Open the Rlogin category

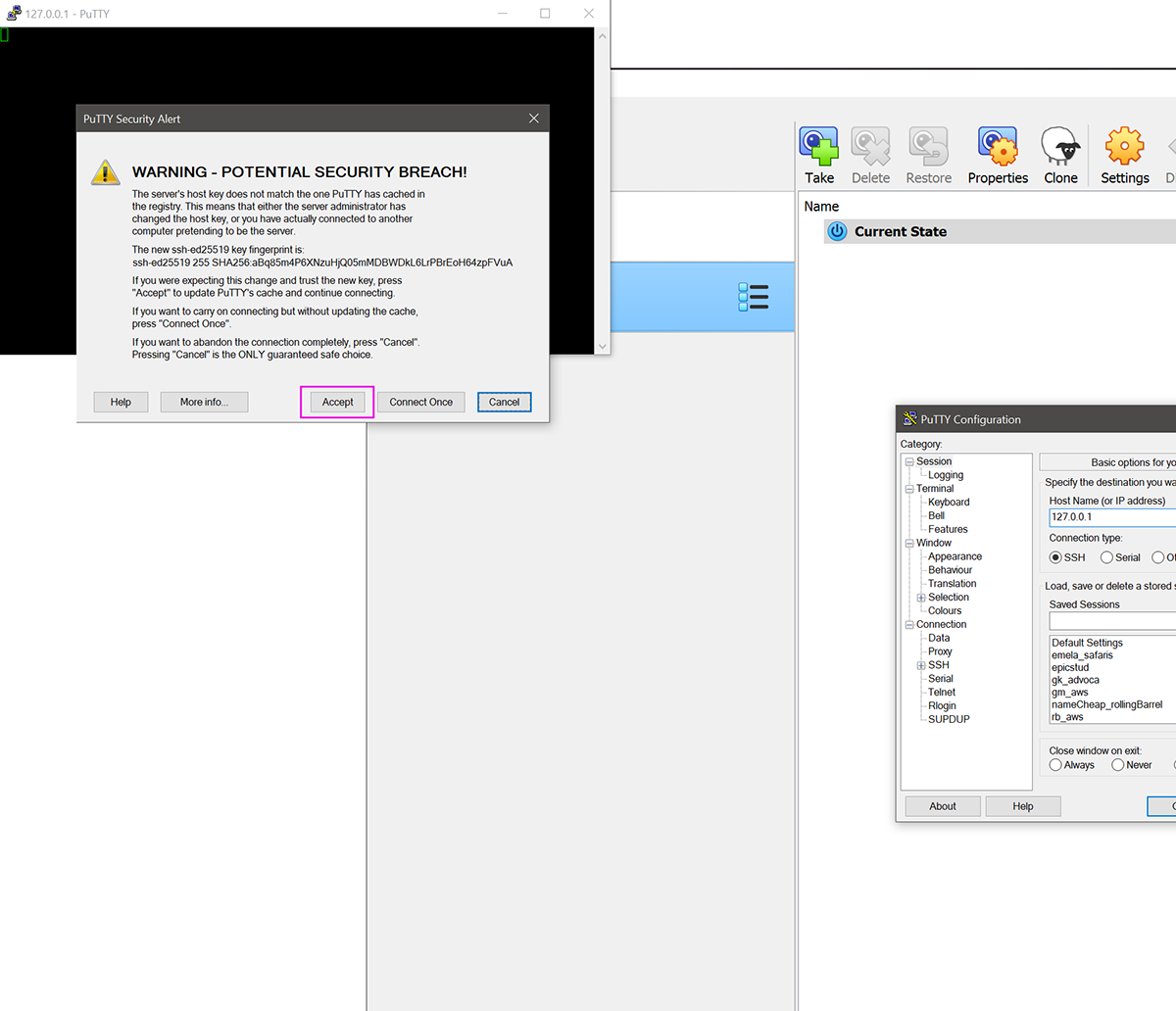click(942, 705)
